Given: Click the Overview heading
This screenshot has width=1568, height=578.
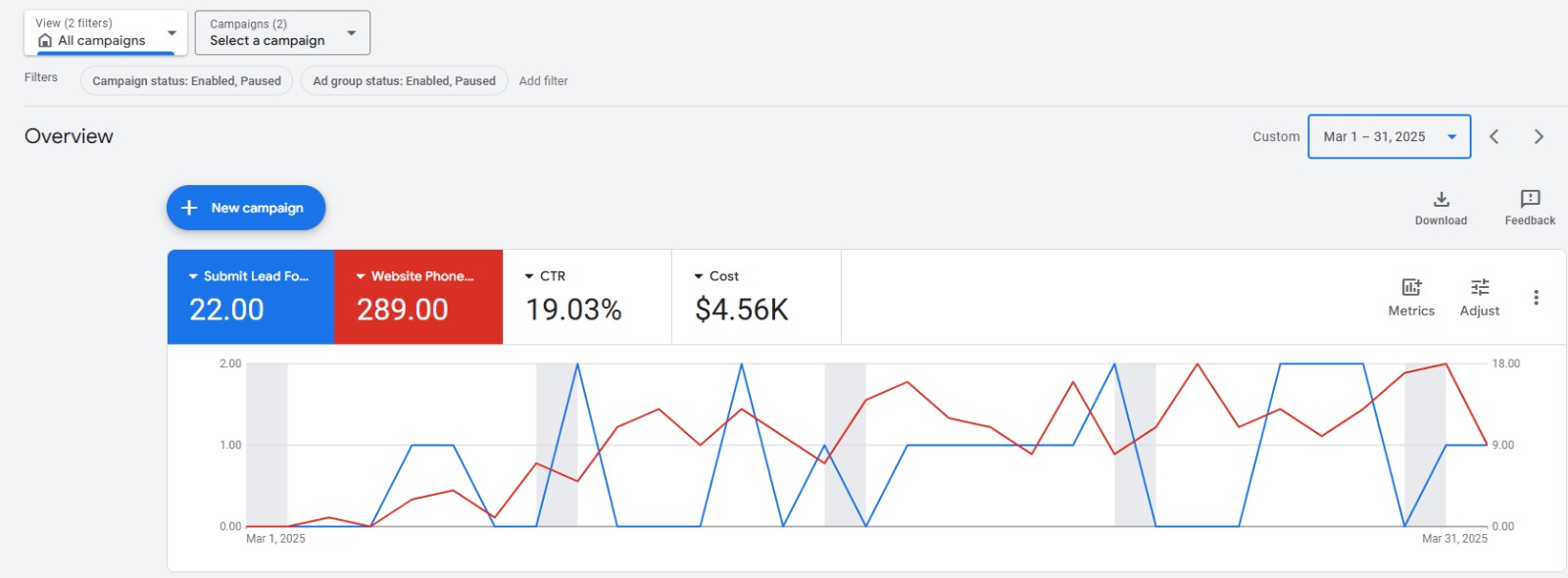Looking at the screenshot, I should click(x=69, y=136).
